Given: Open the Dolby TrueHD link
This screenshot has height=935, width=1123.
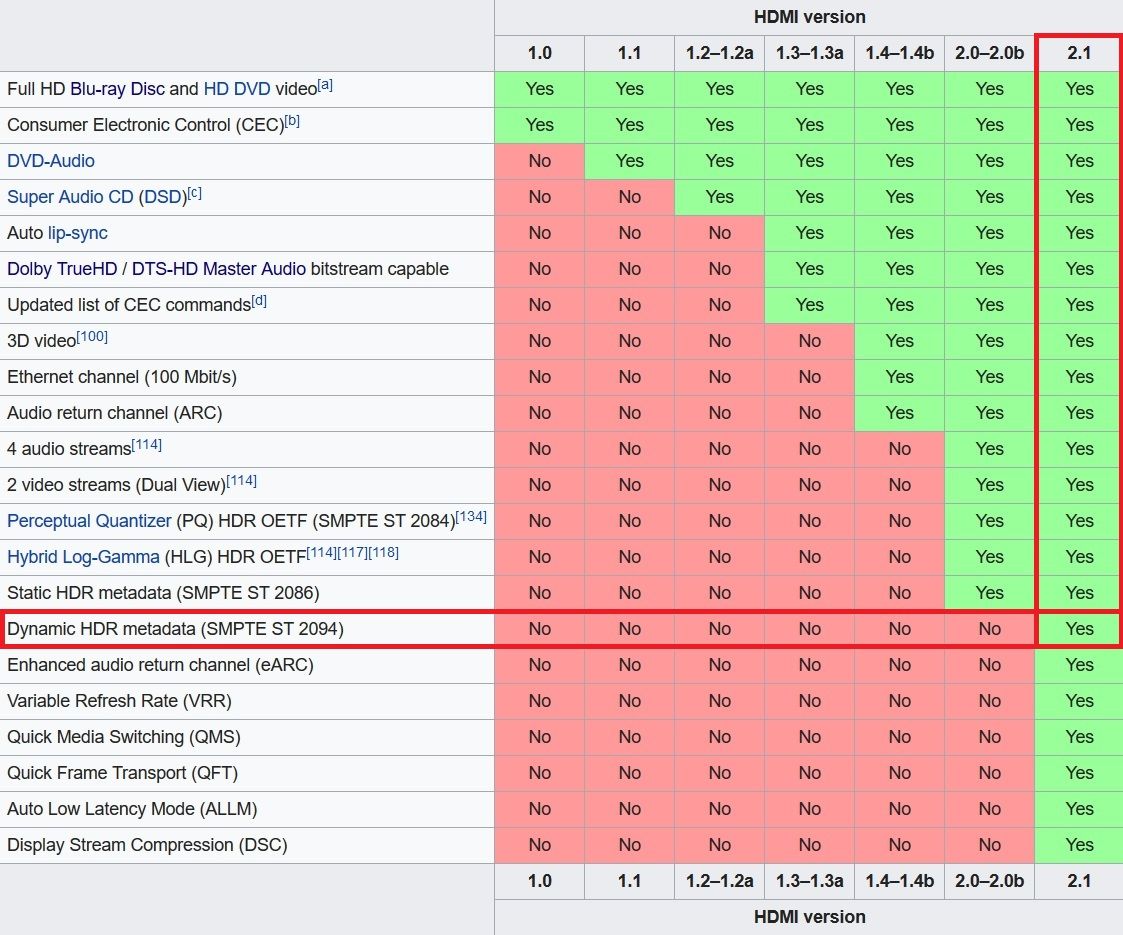Looking at the screenshot, I should [62, 269].
